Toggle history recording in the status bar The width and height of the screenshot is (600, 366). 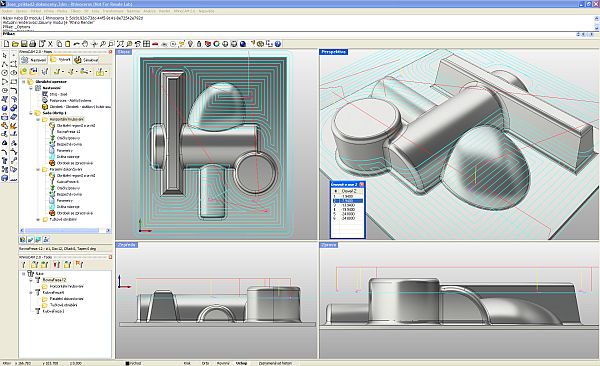click(x=276, y=363)
